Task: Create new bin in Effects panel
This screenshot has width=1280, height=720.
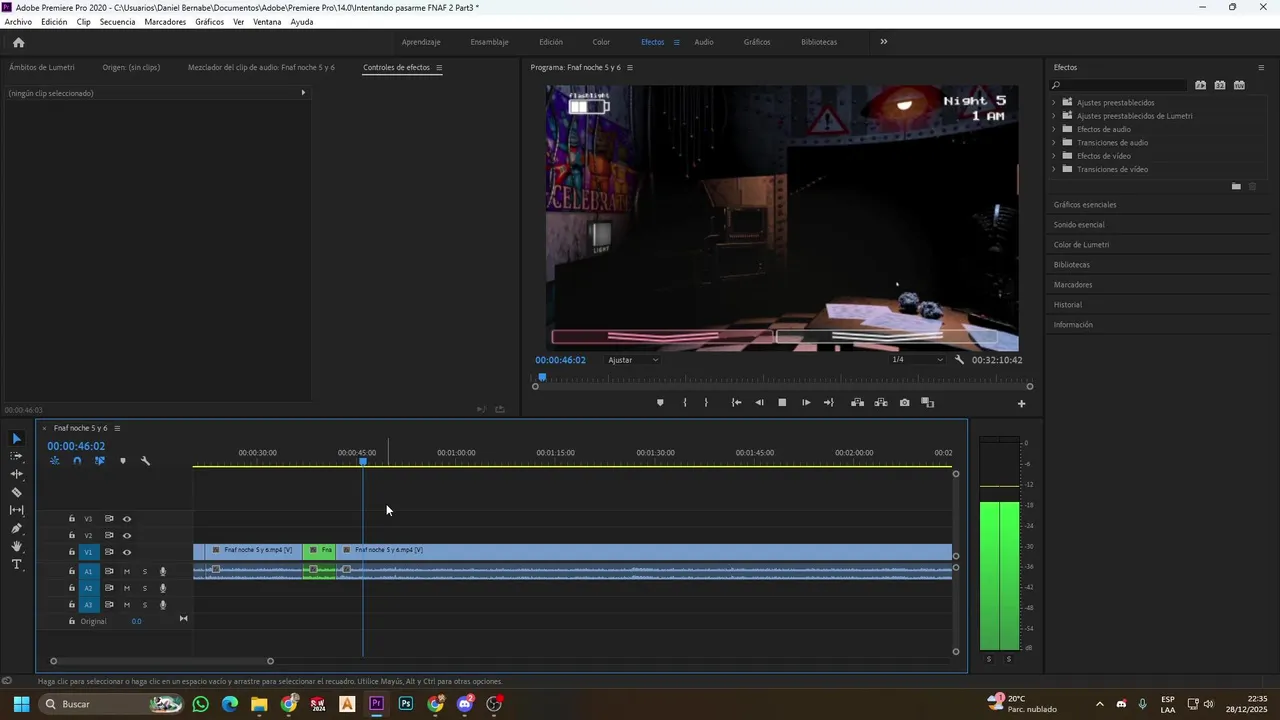Action: [1236, 187]
